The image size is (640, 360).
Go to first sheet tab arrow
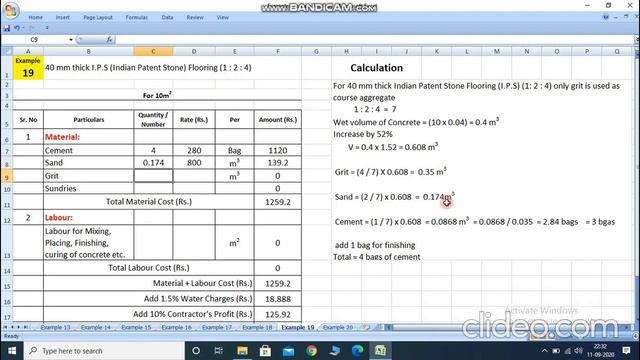coord(5,327)
